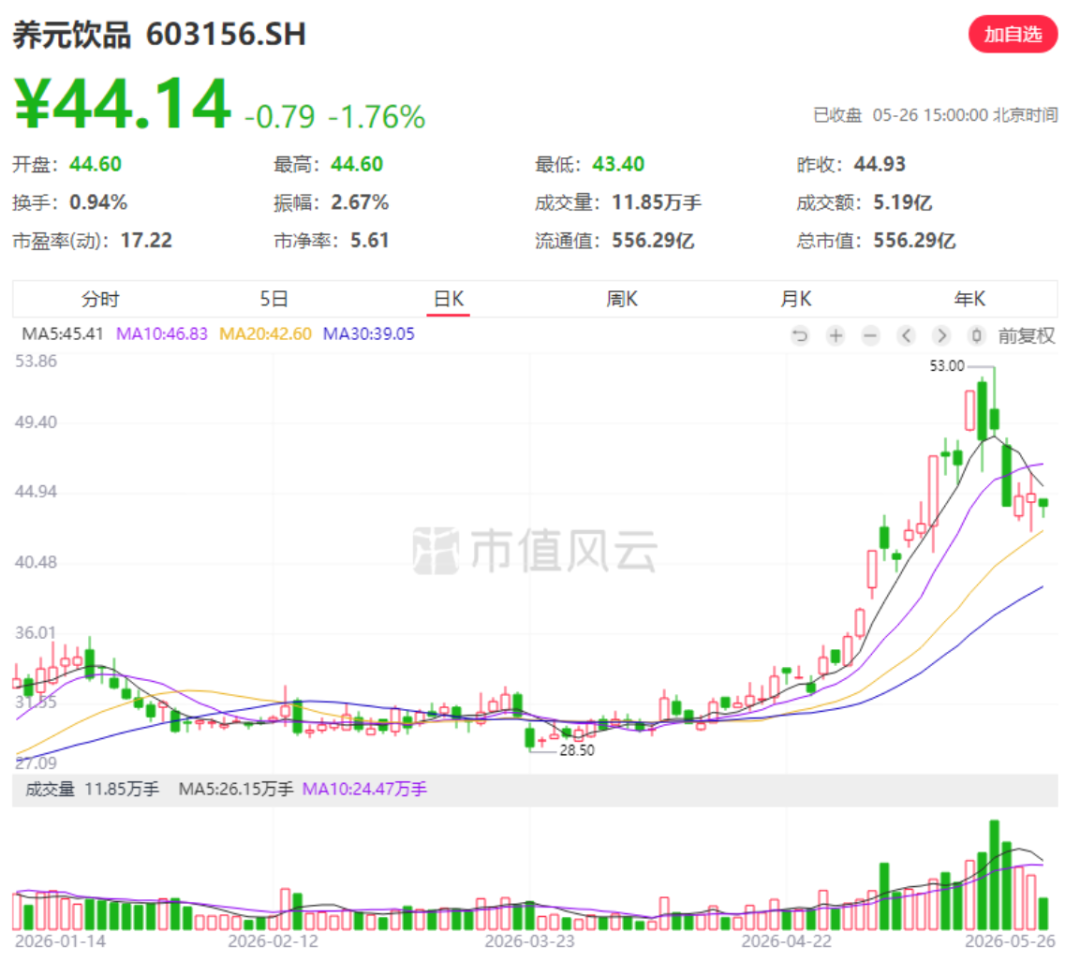Click the orange MA20:42.60 indicator label
The image size is (1080, 962).
tap(265, 334)
